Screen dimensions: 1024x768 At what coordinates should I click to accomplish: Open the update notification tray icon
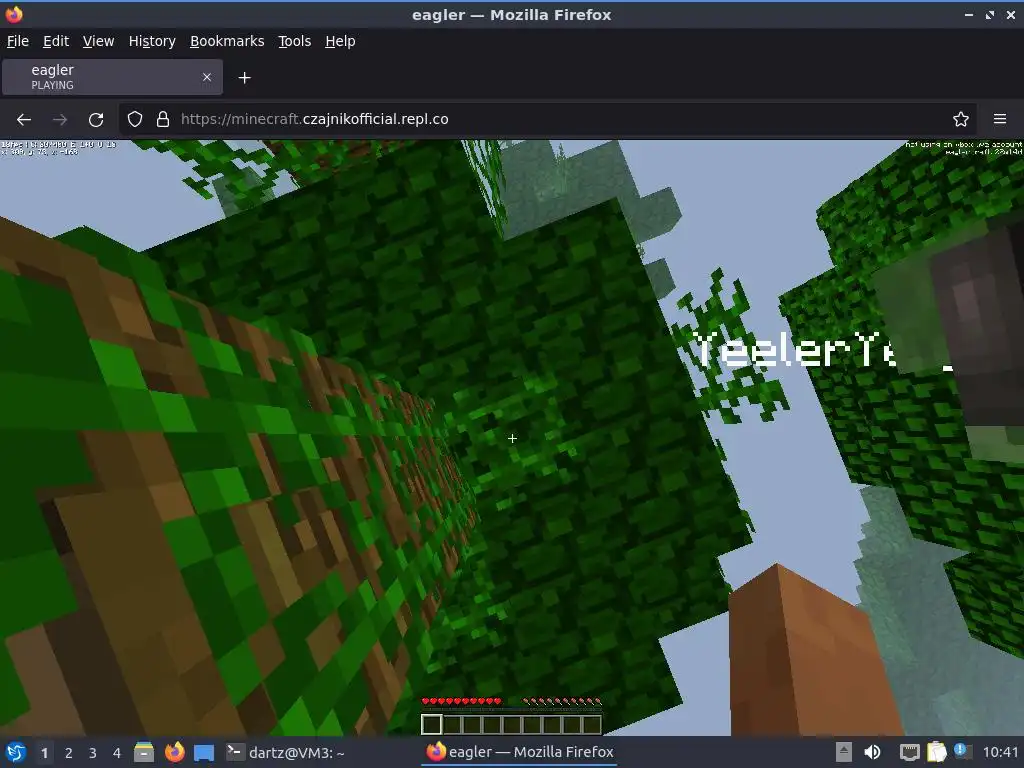coord(963,751)
